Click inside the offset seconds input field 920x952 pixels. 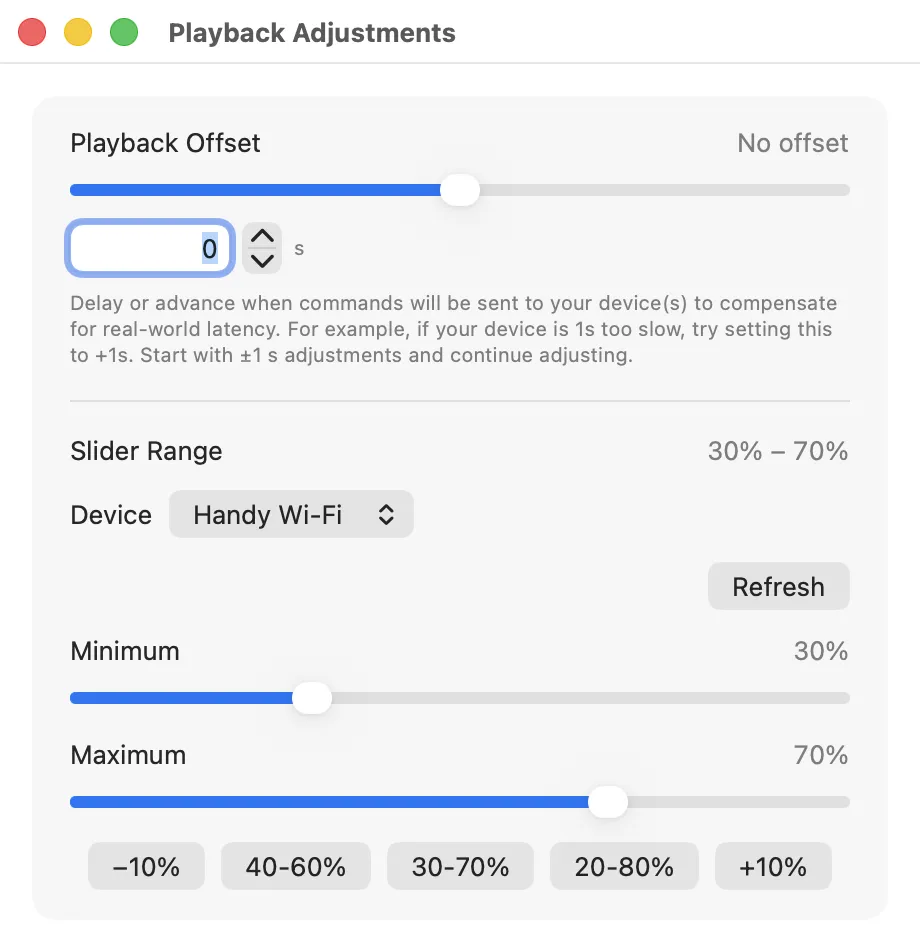click(x=150, y=247)
